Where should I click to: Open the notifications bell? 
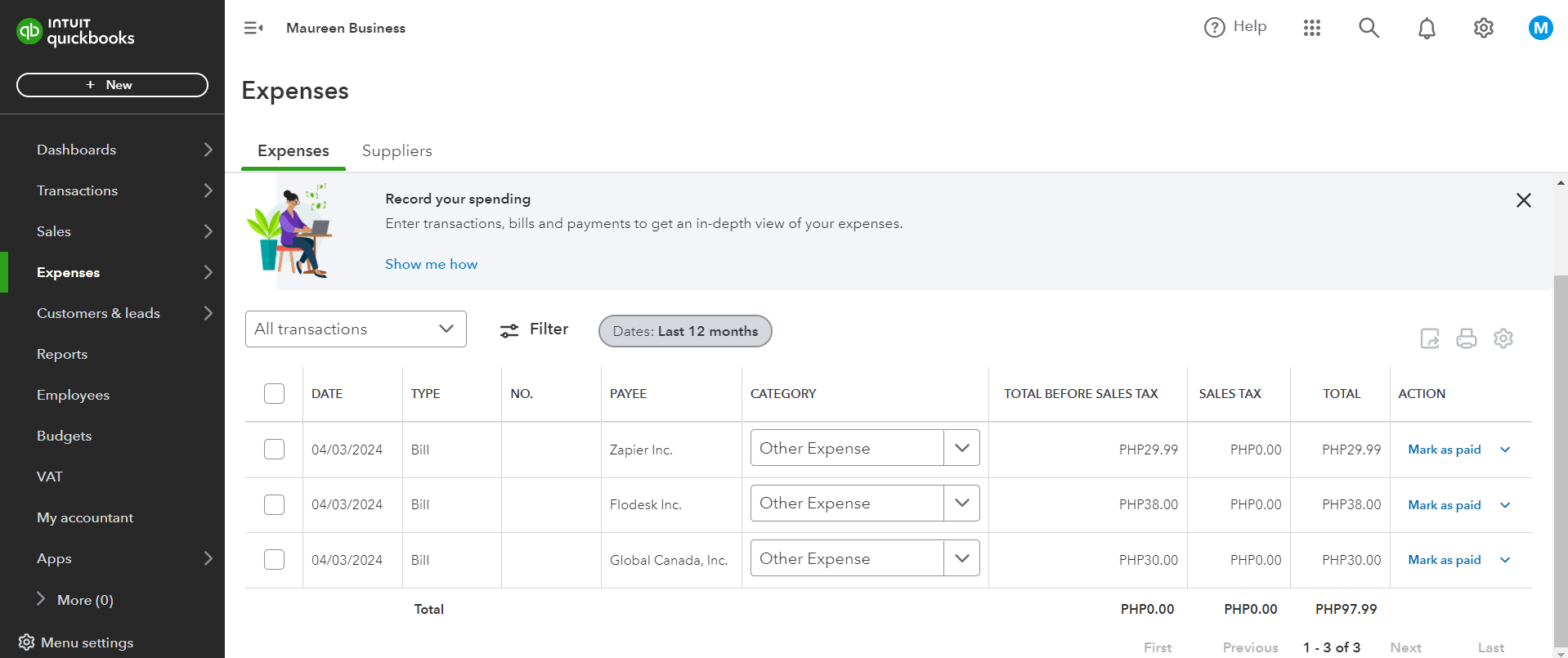(1427, 29)
